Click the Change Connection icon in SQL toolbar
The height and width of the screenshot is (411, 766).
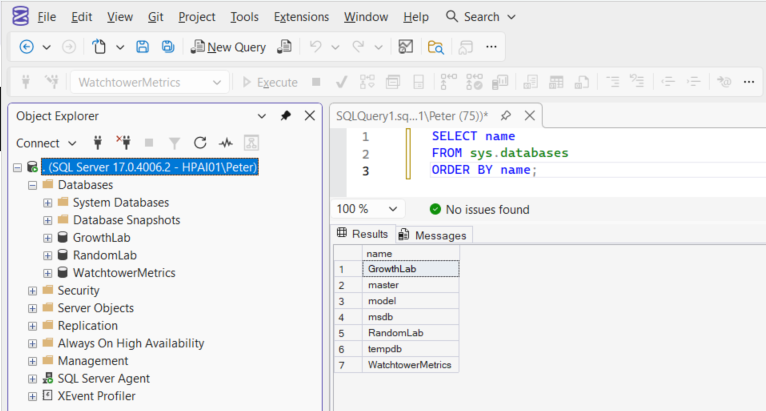[51, 82]
